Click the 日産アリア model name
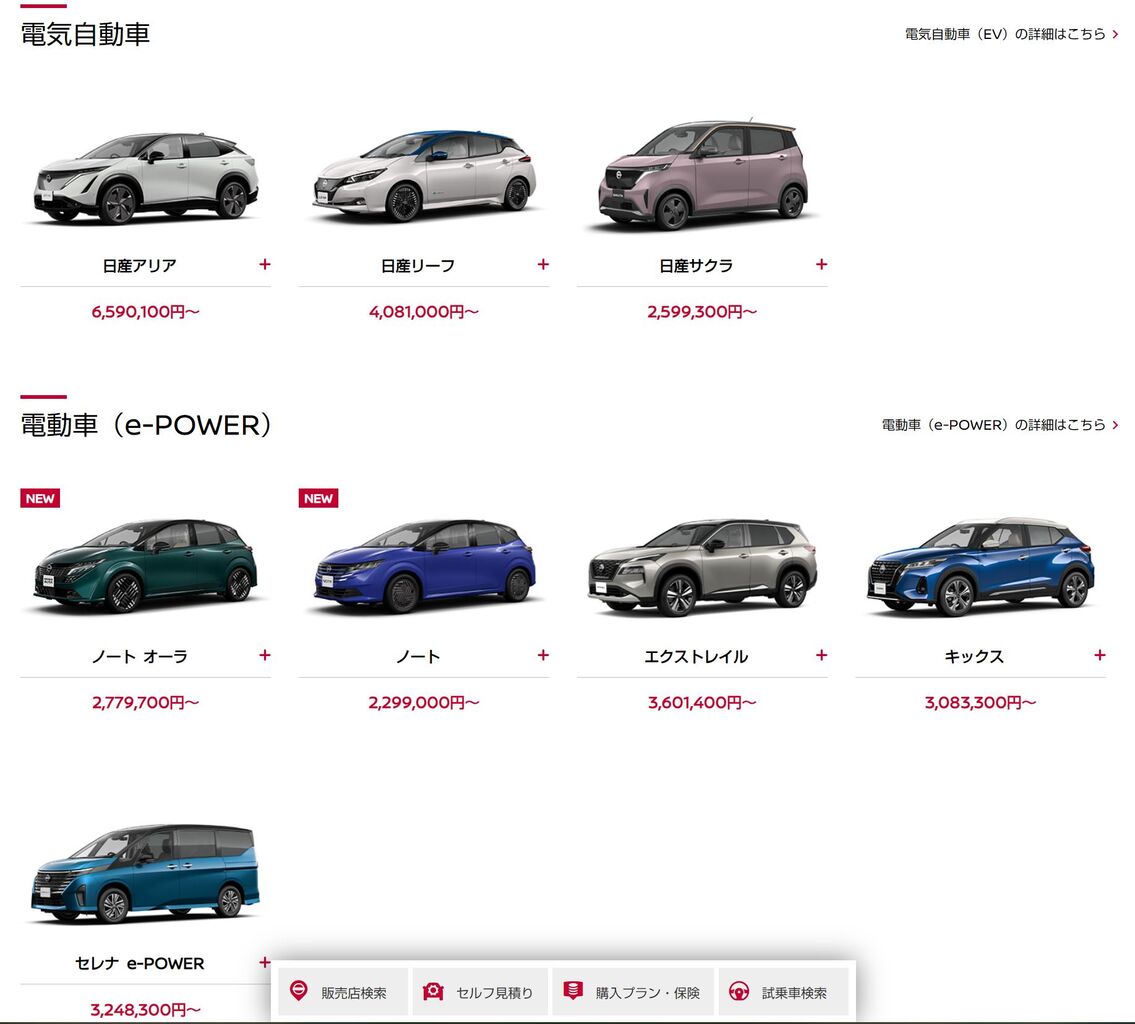This screenshot has height=1024, width=1135. coord(140,266)
